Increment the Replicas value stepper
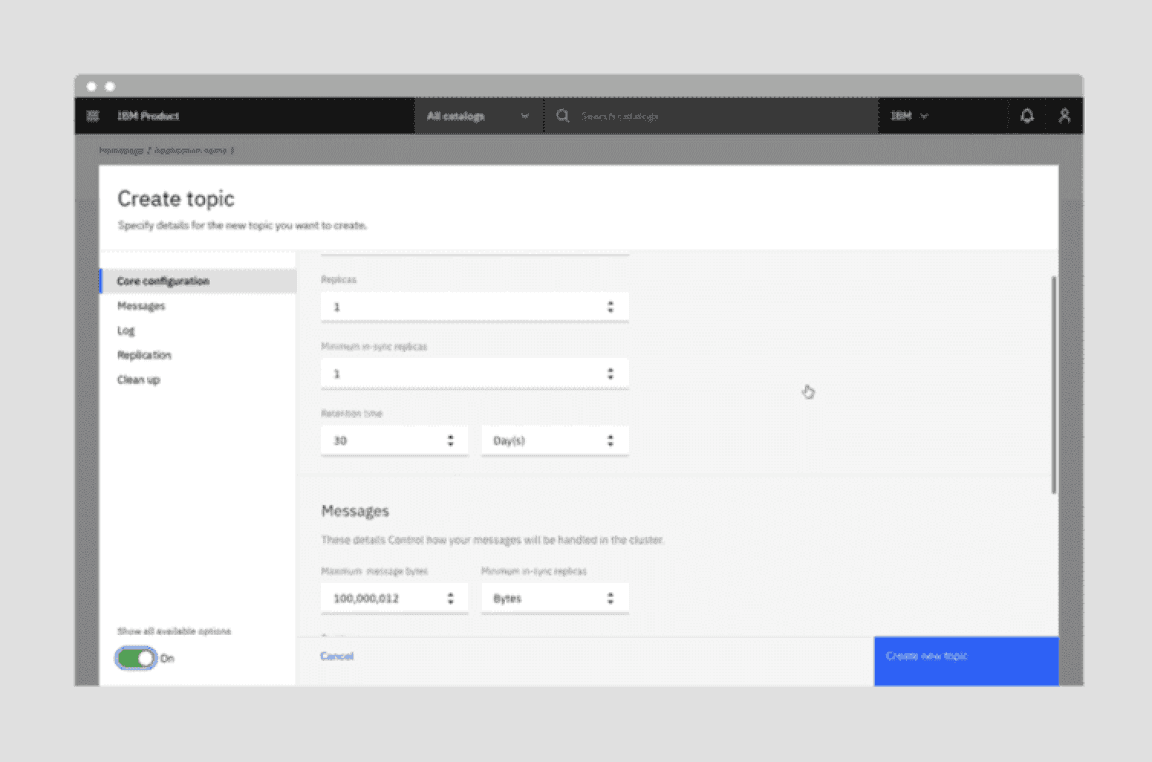Image resolution: width=1152 pixels, height=762 pixels. (610, 302)
